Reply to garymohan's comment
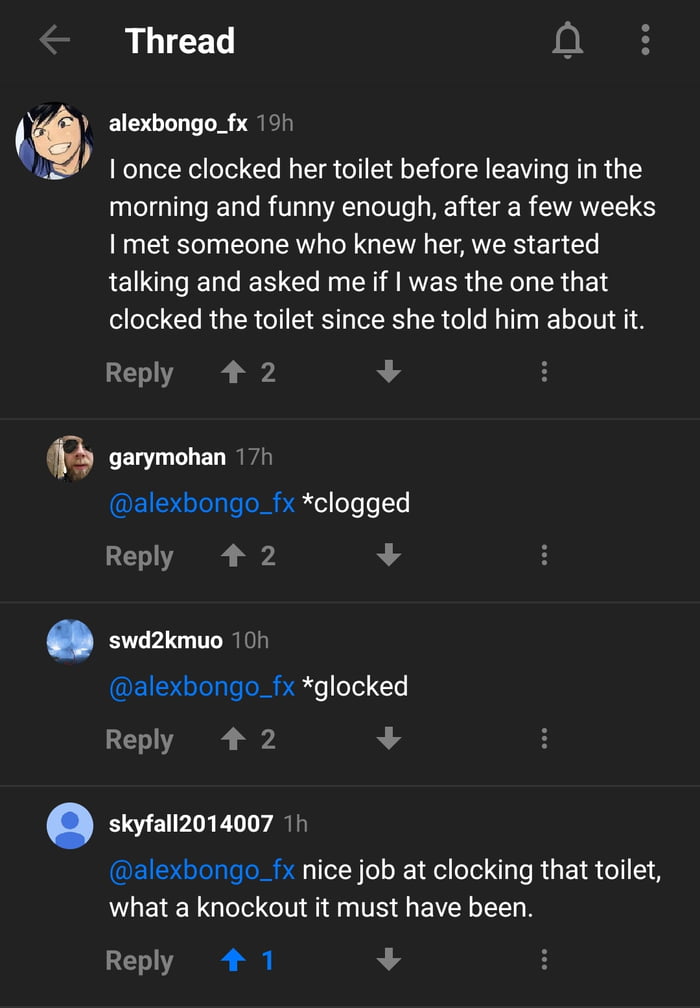Viewport: 700px width, 1008px height. 139,556
